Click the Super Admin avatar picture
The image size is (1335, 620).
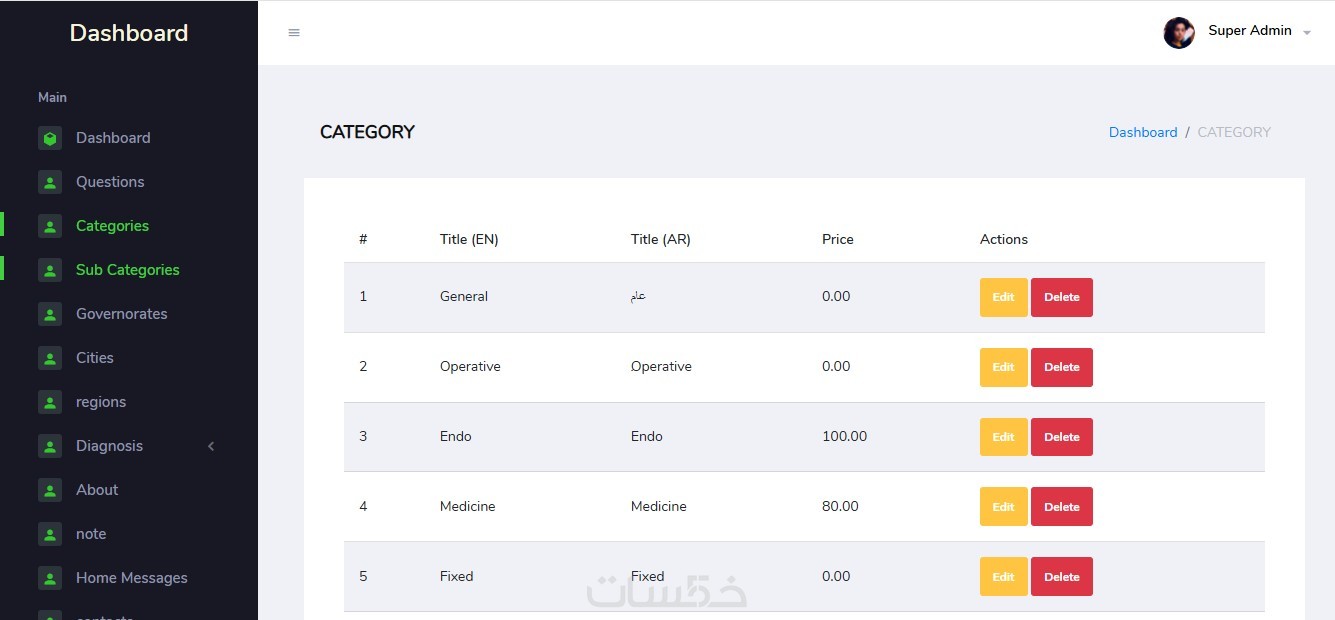pos(1179,32)
